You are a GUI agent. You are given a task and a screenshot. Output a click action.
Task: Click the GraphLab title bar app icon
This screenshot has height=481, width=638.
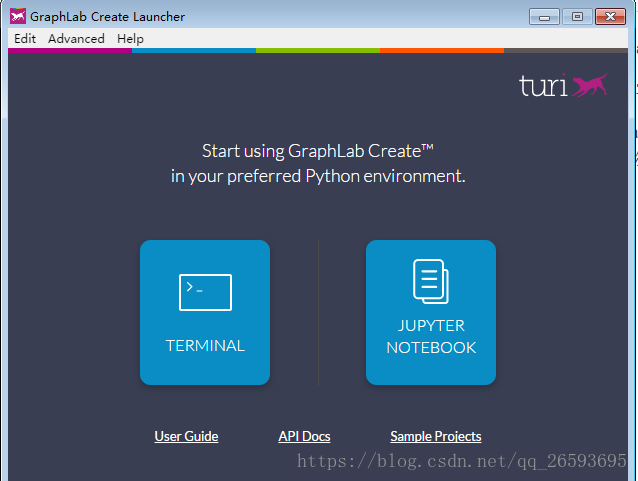point(18,16)
